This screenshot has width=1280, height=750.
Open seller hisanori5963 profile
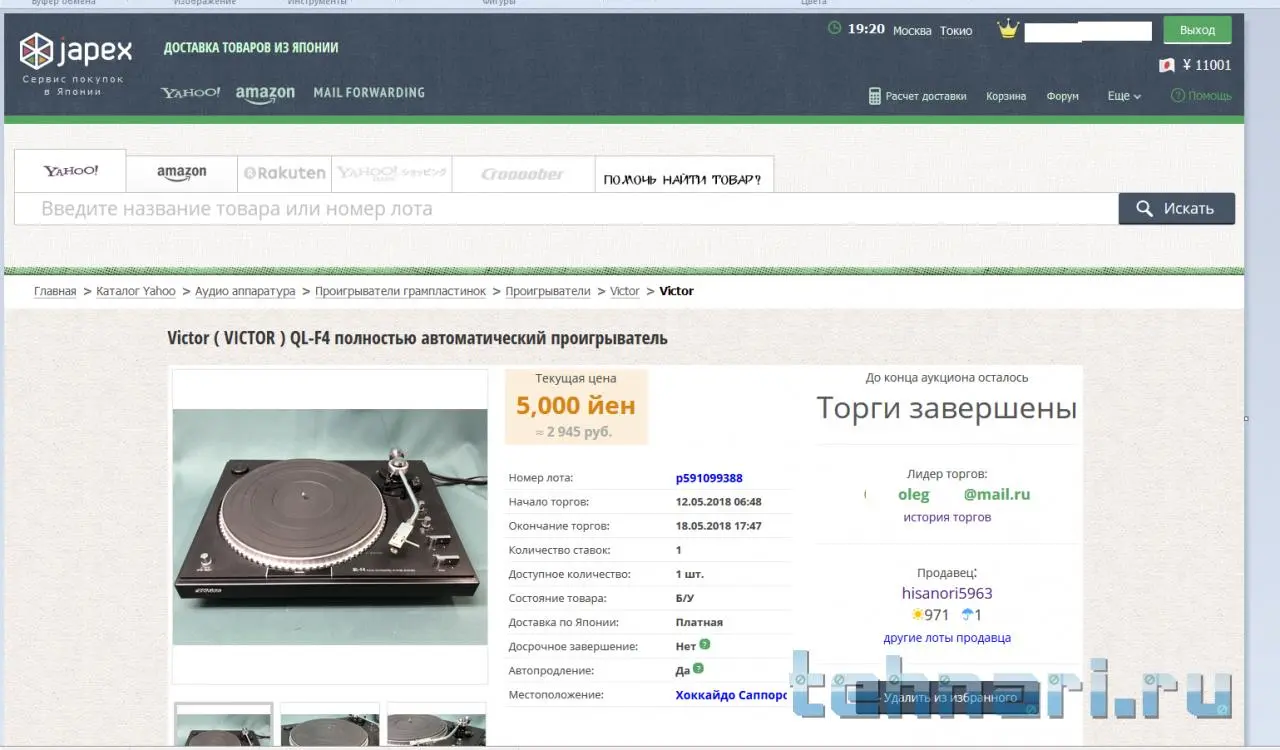coord(947,593)
